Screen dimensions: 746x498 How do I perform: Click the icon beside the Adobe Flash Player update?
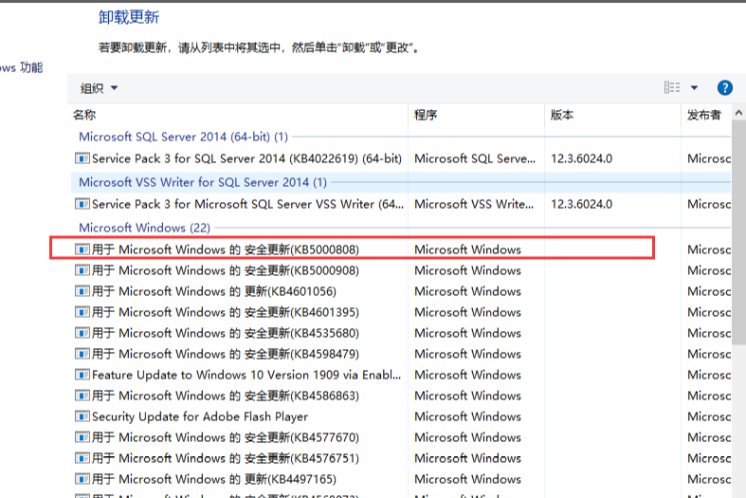click(x=82, y=416)
